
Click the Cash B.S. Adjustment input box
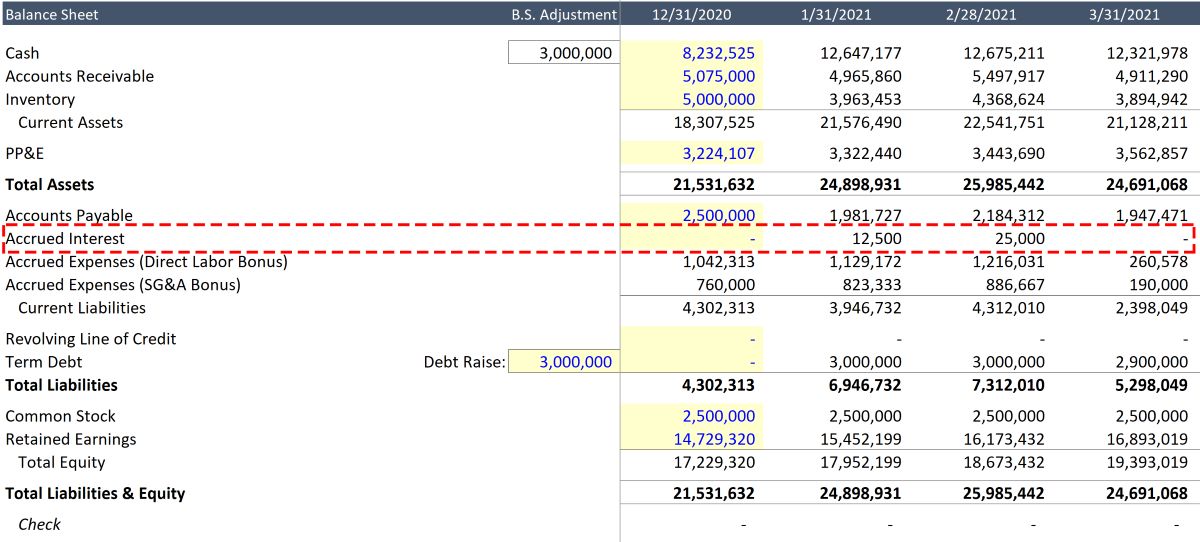(564, 53)
